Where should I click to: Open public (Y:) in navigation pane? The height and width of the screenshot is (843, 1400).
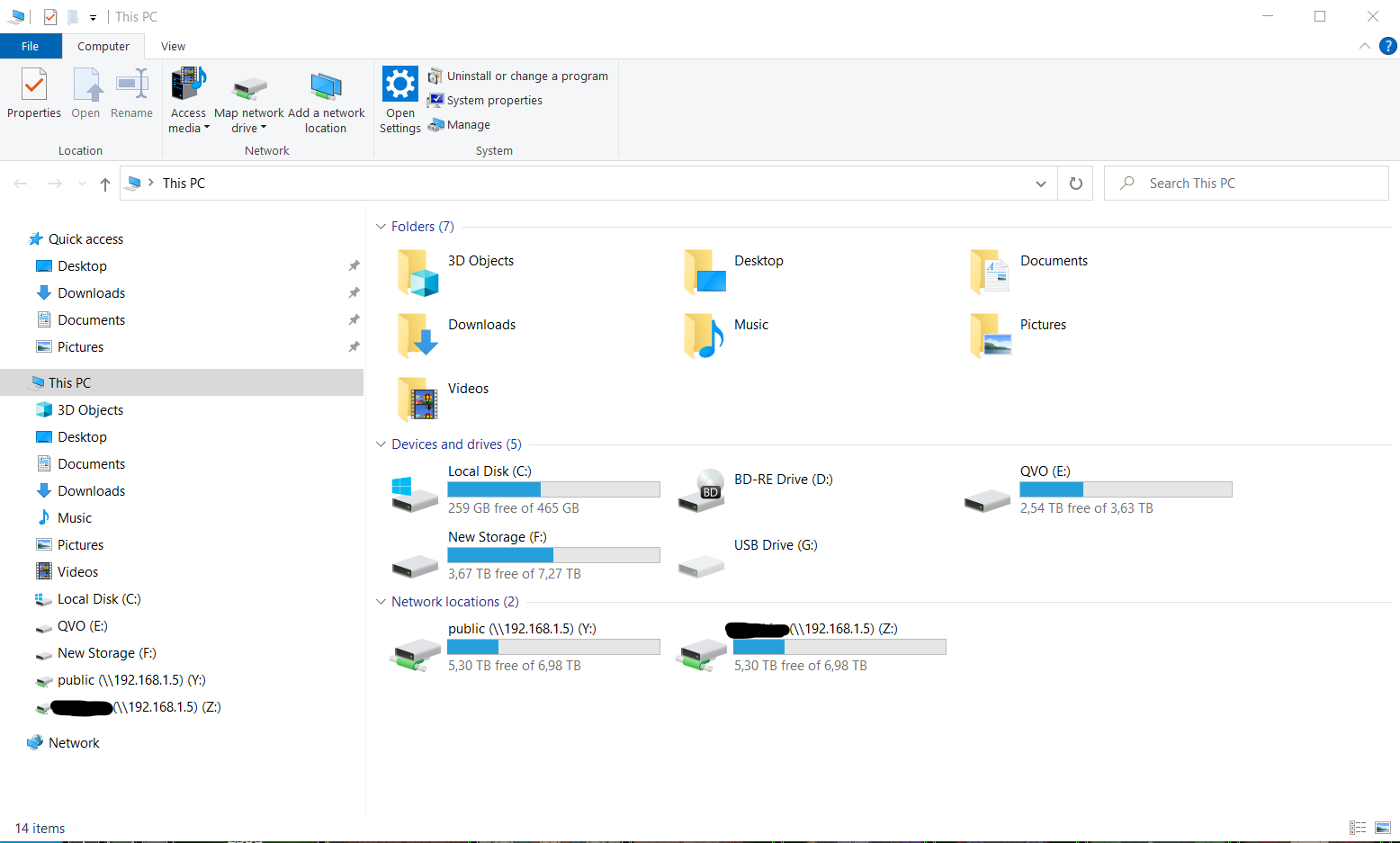click(x=131, y=680)
